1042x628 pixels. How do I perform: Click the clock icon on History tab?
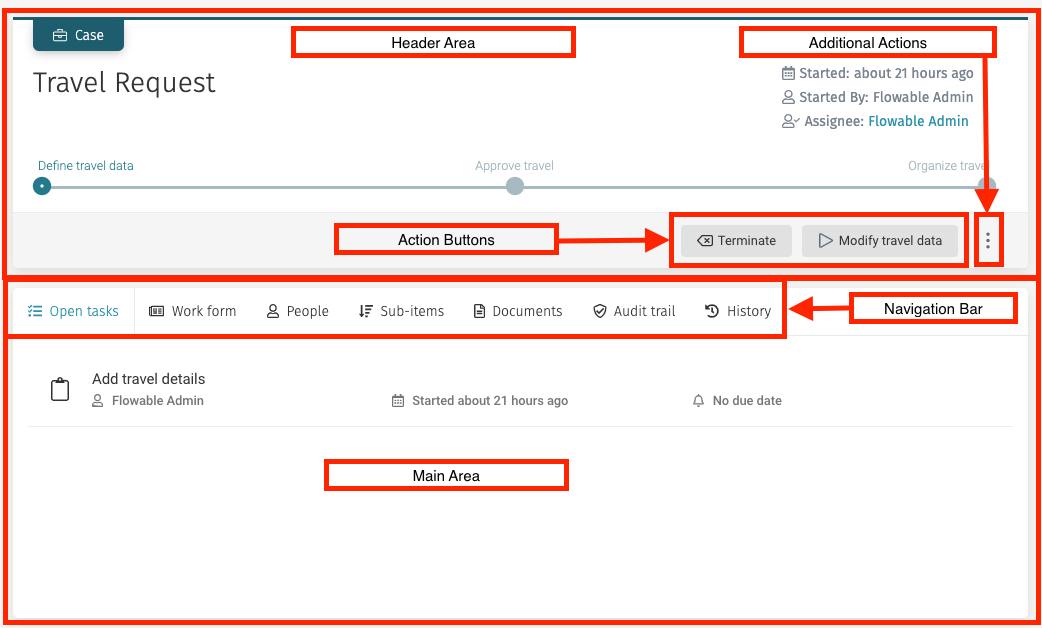(711, 311)
